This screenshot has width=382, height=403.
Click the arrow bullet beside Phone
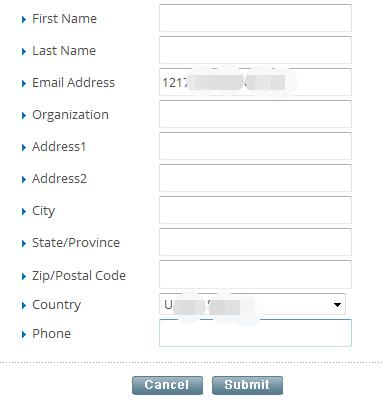pos(24,334)
